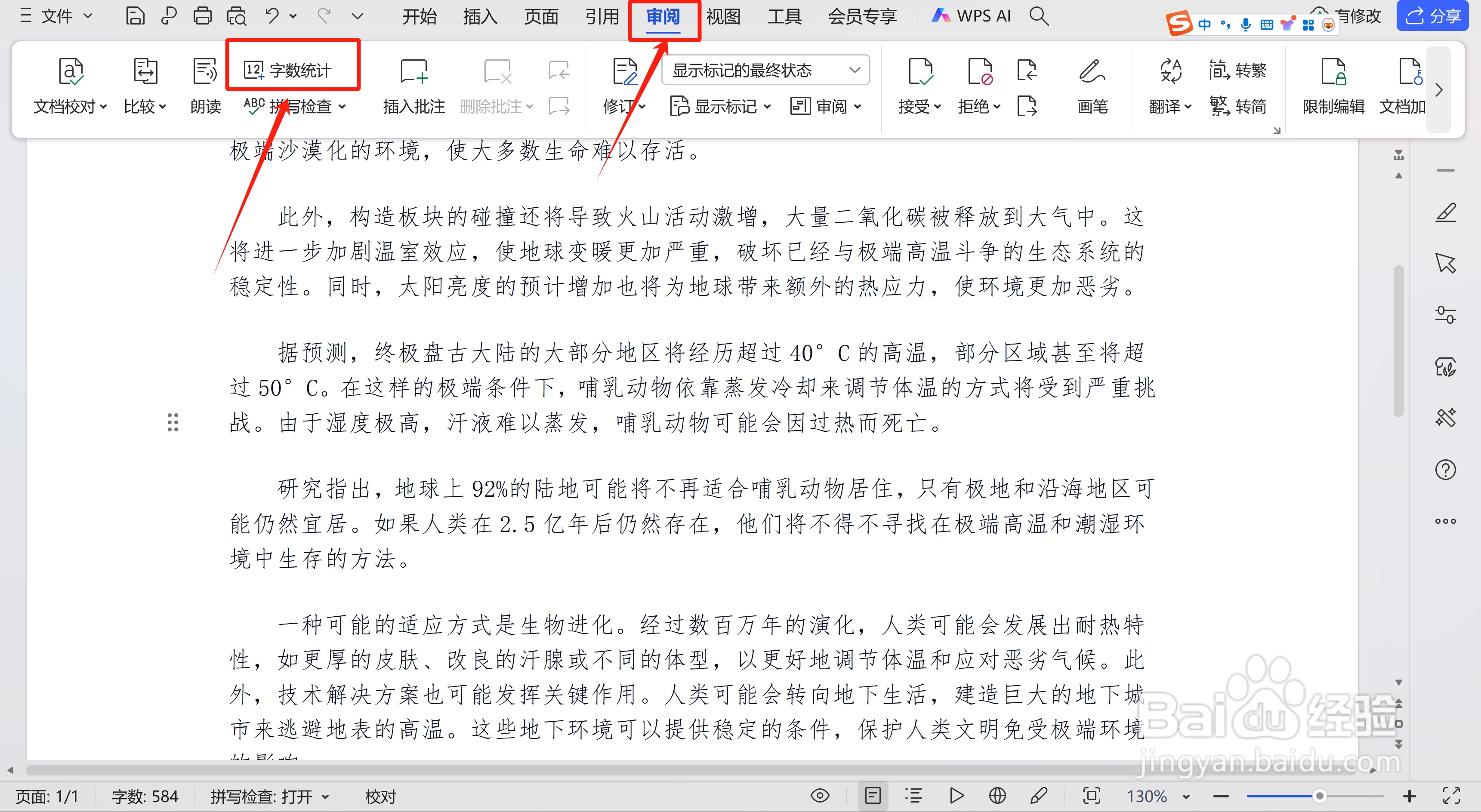Image resolution: width=1481 pixels, height=812 pixels.
Task: Click the 分享 share button
Action: (1432, 15)
